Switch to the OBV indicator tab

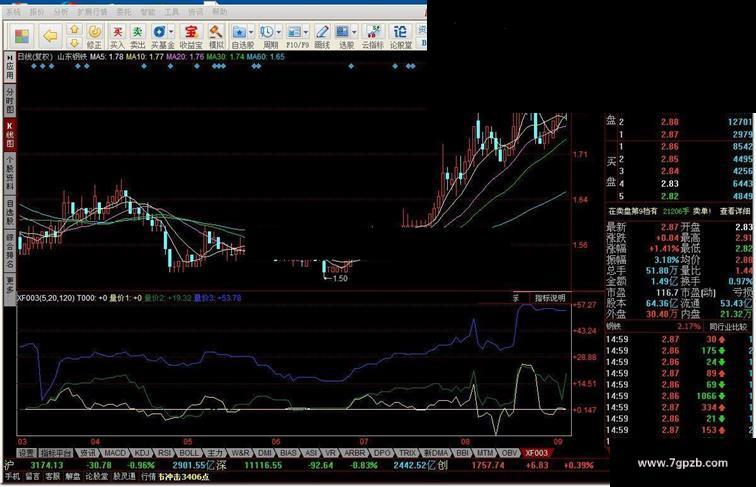508,453
